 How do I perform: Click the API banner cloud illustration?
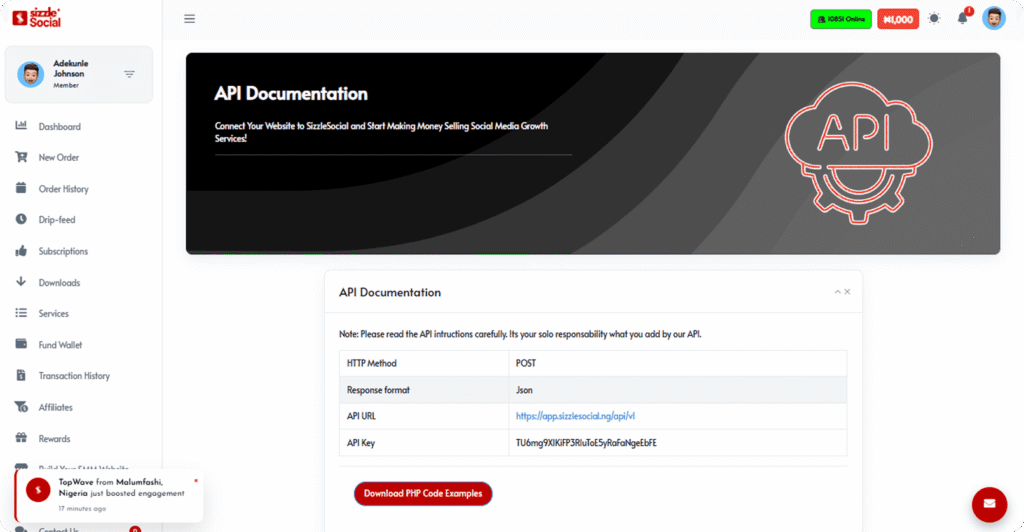pyautogui.click(x=858, y=153)
